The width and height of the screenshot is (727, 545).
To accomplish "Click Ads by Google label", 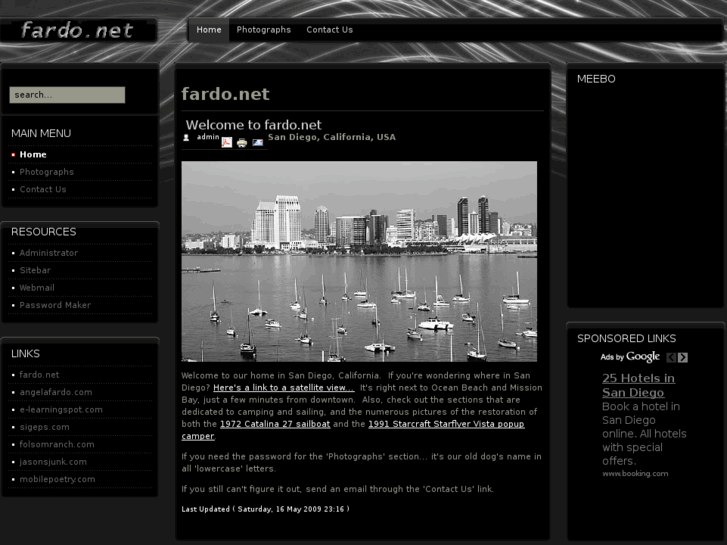I will (630, 357).
